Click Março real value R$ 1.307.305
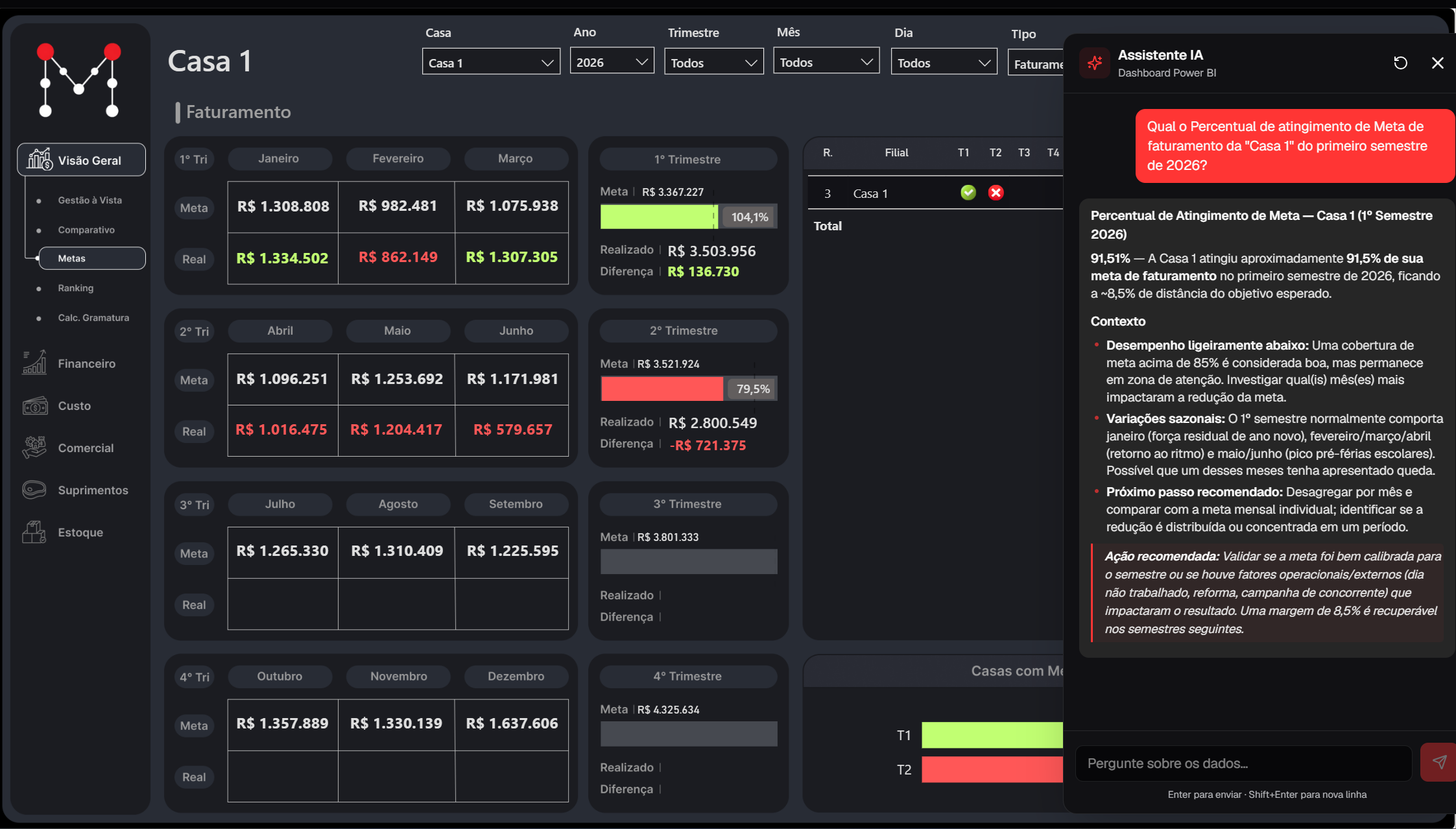 [x=512, y=258]
